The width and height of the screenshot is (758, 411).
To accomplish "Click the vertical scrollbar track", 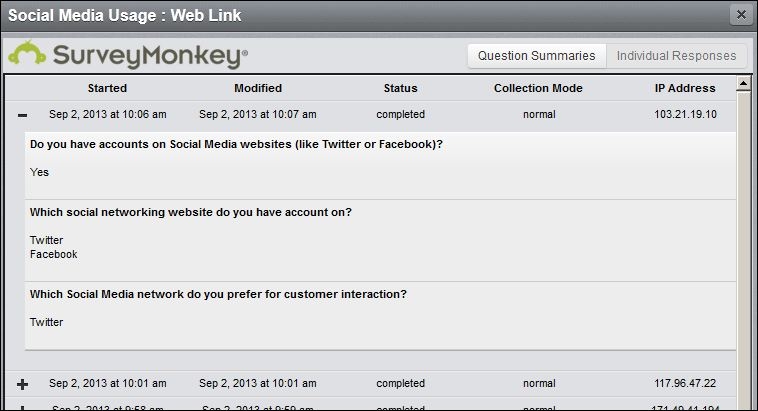I will (743, 250).
